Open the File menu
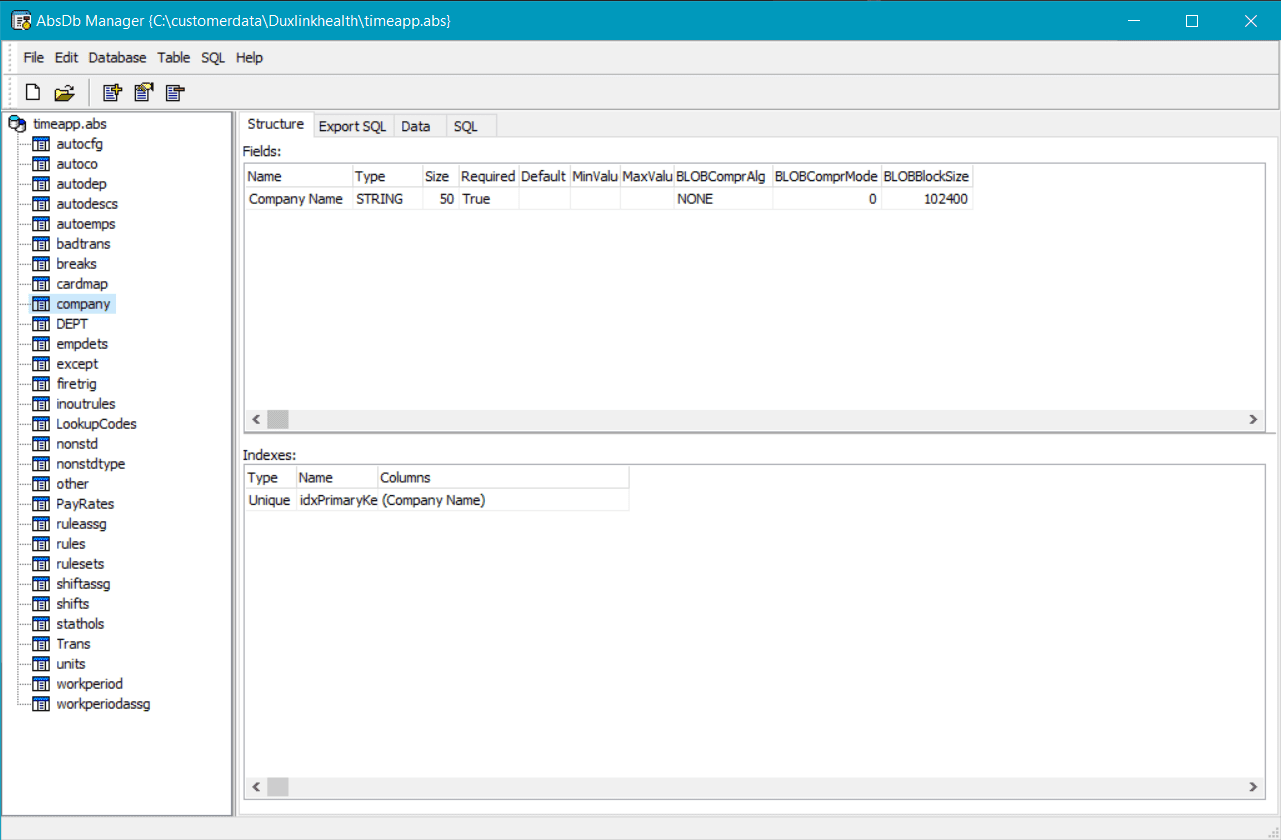The width and height of the screenshot is (1281, 840). (x=34, y=58)
